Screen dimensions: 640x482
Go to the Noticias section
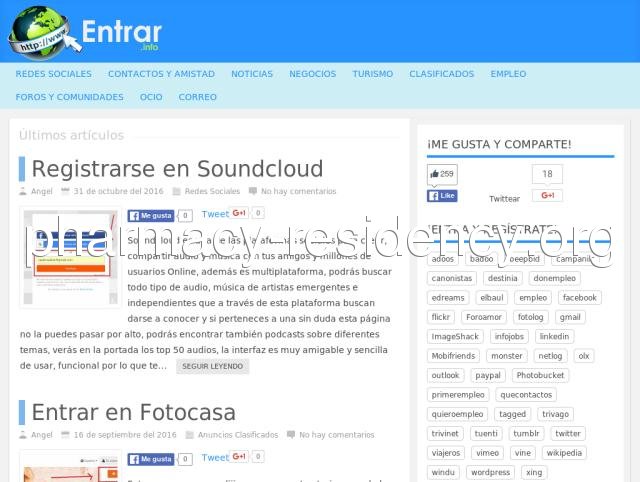coord(252,74)
